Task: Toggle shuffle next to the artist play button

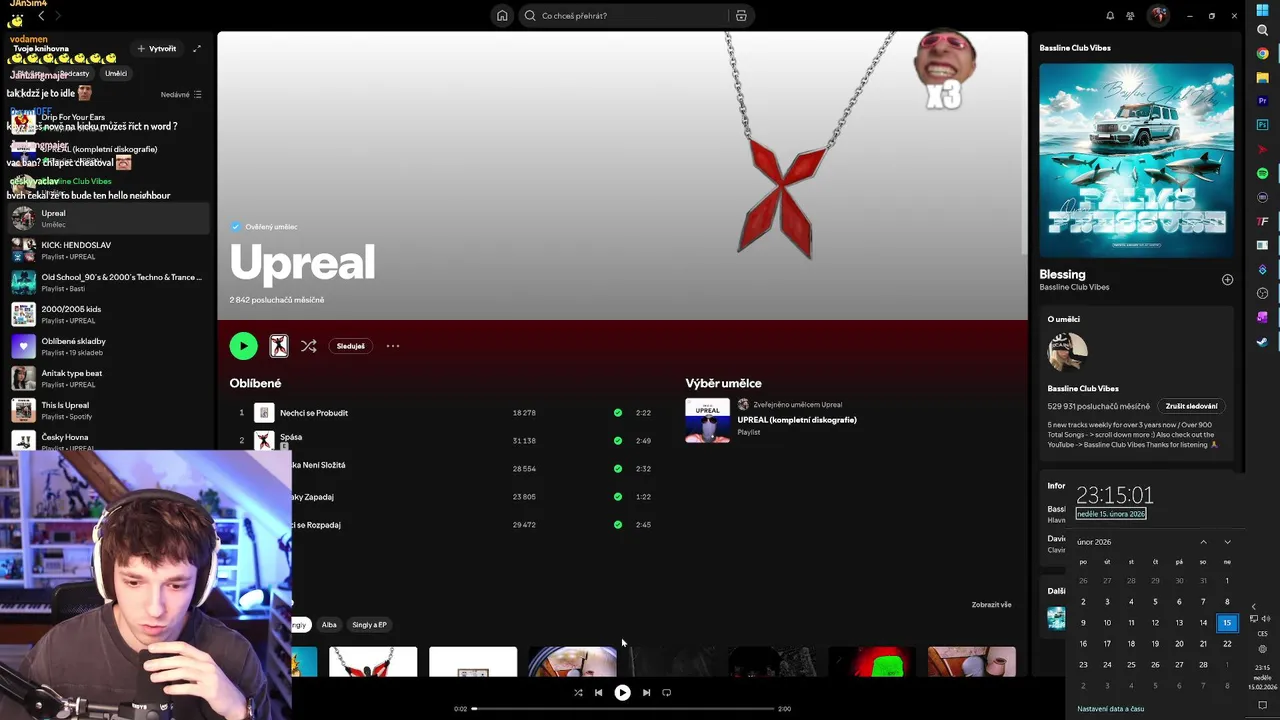Action: pos(308,346)
